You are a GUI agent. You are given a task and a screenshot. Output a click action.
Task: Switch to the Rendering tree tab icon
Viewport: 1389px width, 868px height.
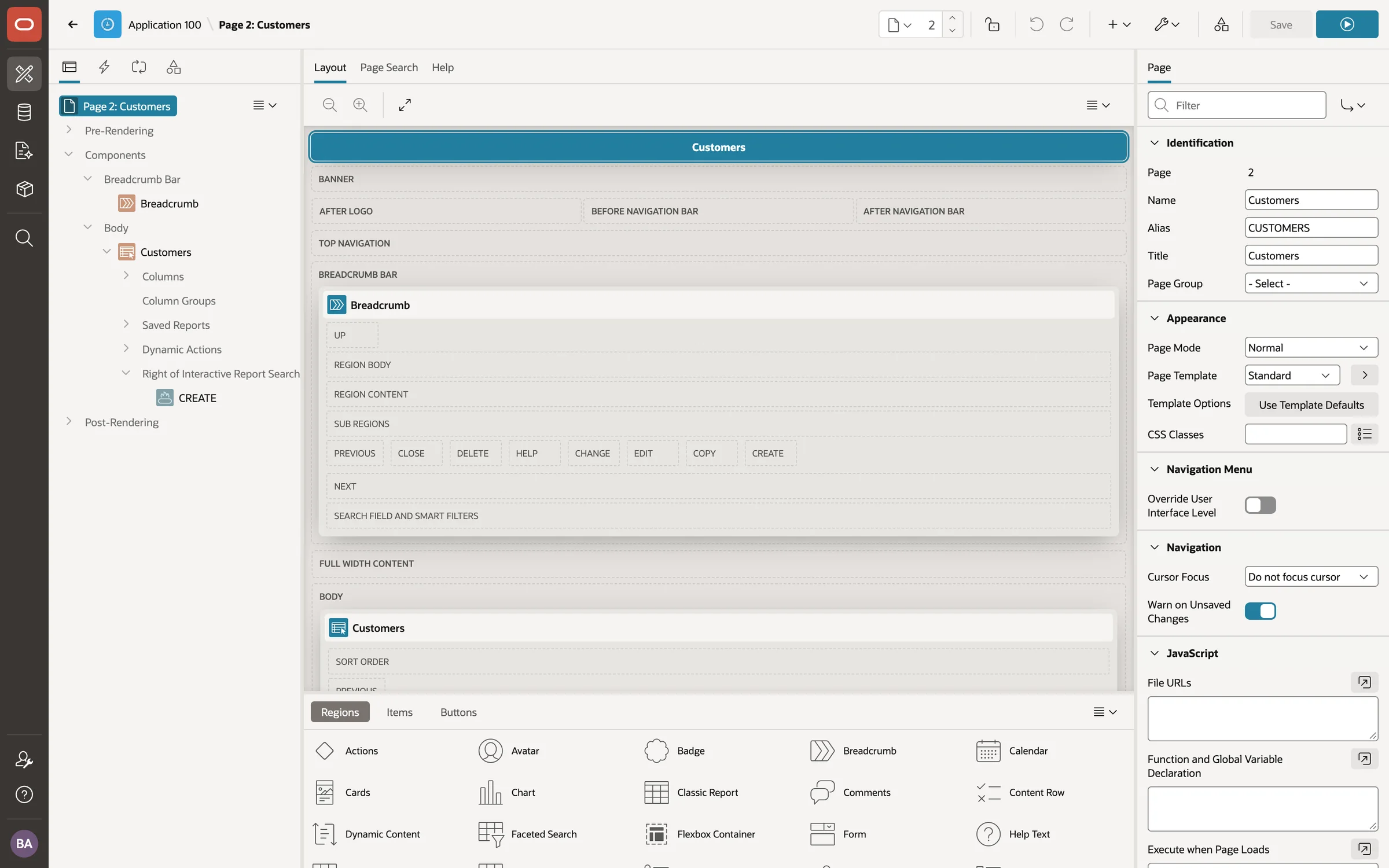pos(69,67)
